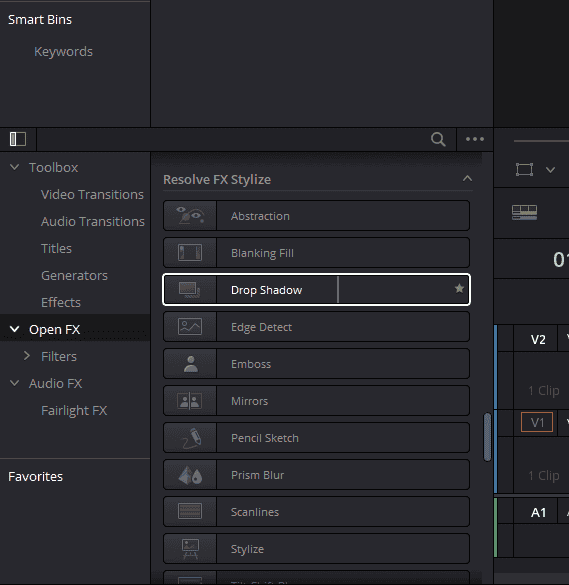This screenshot has width=569, height=585.
Task: Click the transform overlay rectangle icon
Action: pyautogui.click(x=524, y=169)
